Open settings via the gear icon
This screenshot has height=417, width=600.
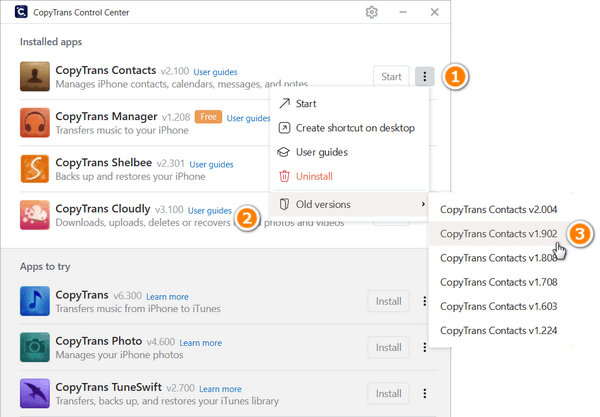click(372, 13)
